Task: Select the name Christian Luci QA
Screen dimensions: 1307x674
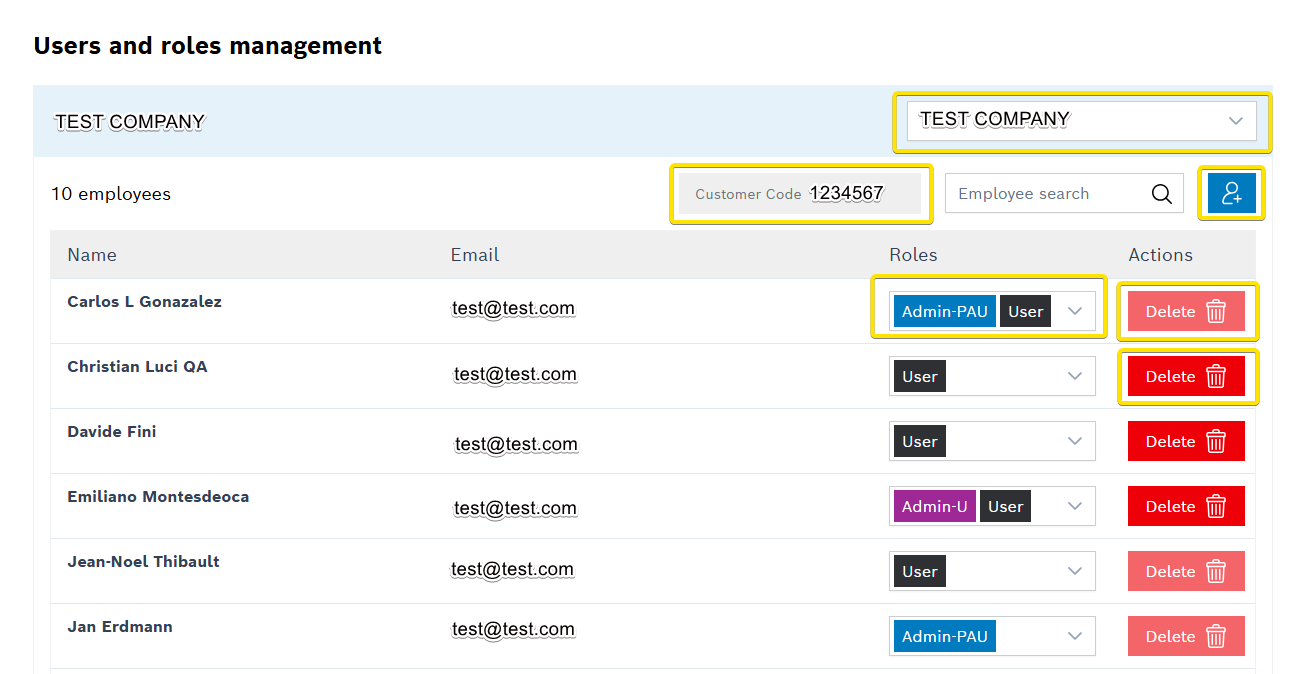Action: click(137, 367)
